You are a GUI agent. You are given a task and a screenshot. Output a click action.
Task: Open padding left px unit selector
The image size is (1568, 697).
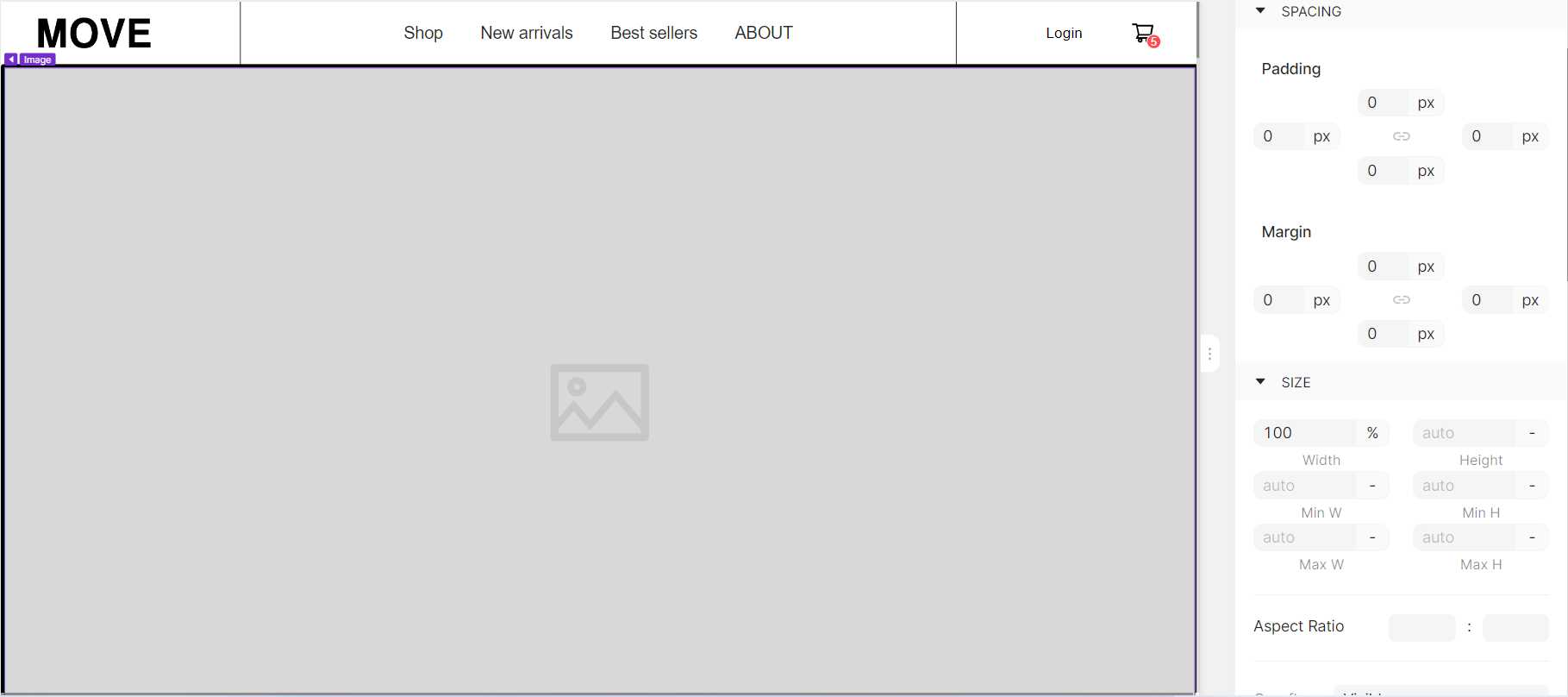pos(1322,136)
